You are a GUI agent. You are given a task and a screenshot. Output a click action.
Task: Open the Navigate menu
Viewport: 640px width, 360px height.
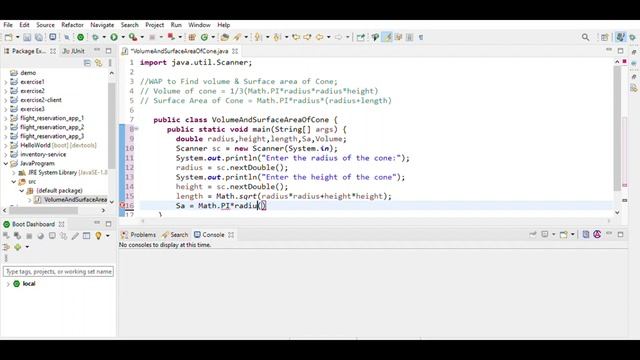(102, 25)
